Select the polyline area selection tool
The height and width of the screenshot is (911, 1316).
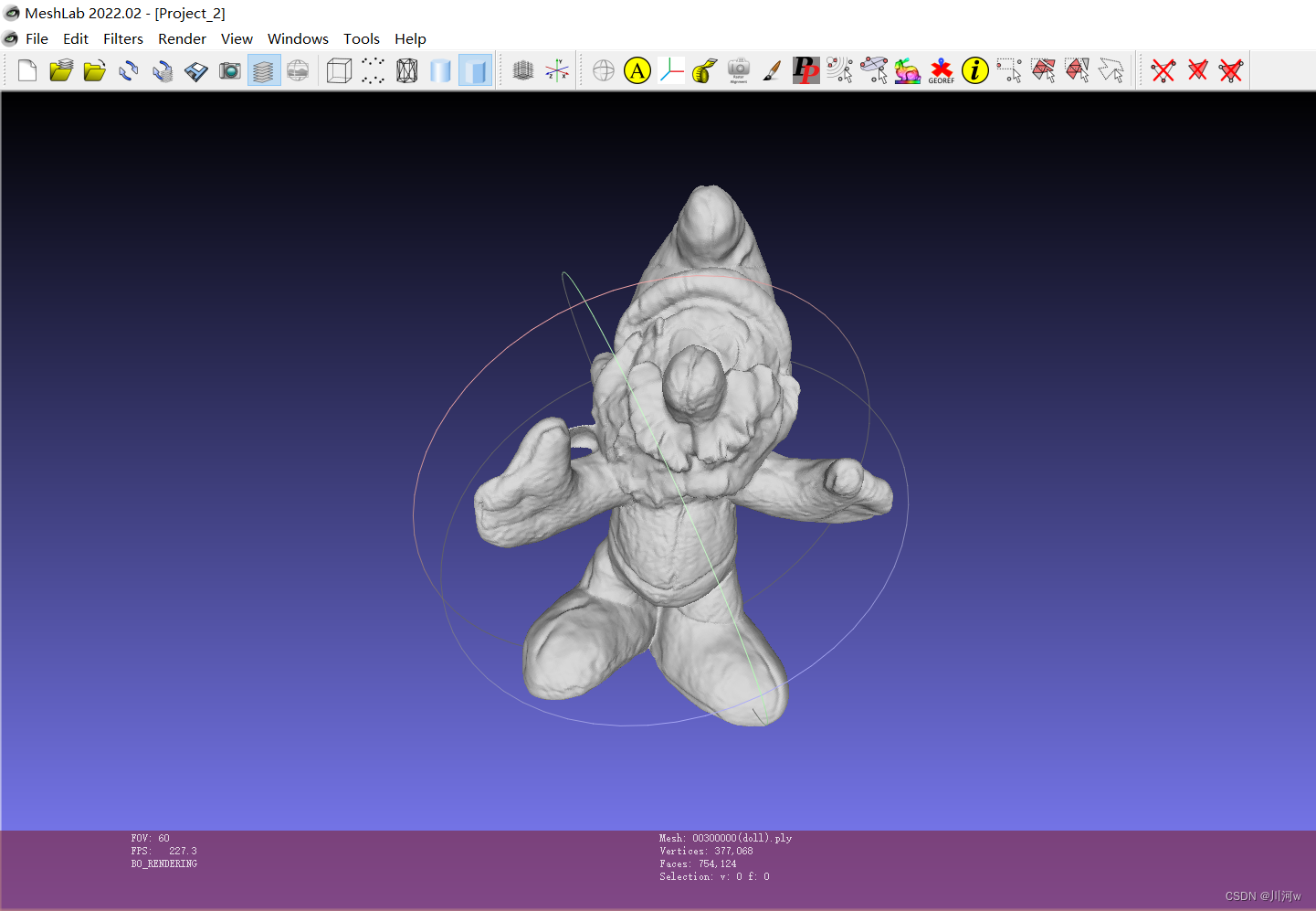1111,70
